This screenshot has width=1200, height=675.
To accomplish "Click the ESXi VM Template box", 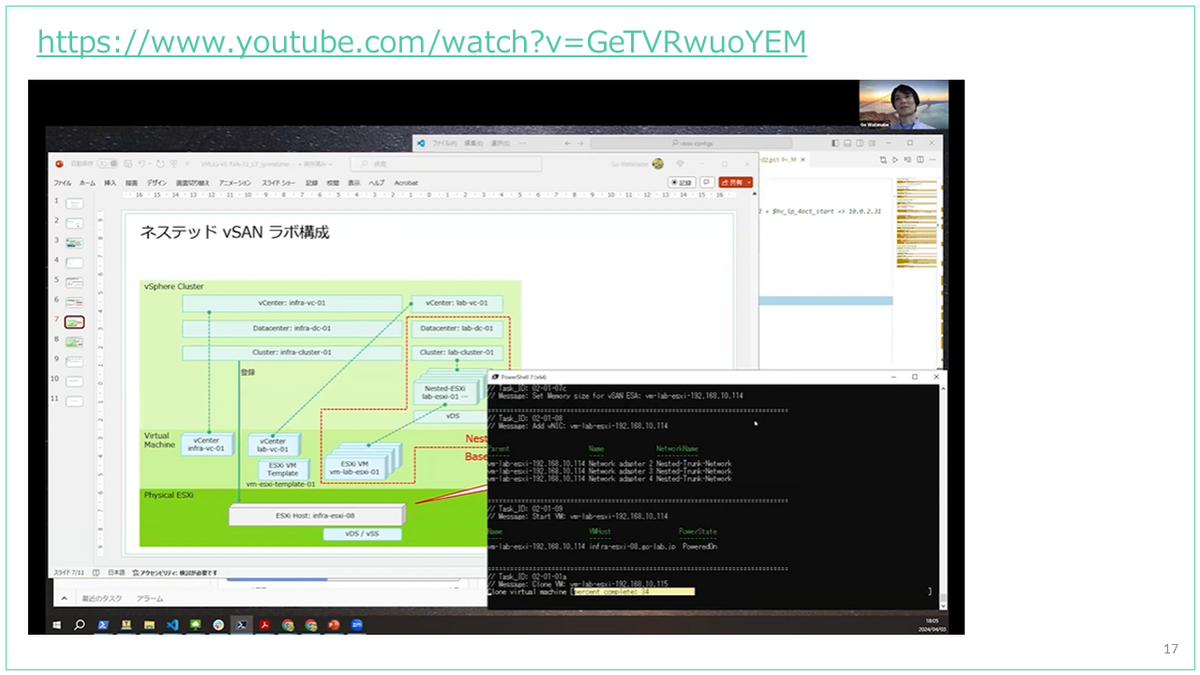I will click(x=283, y=469).
